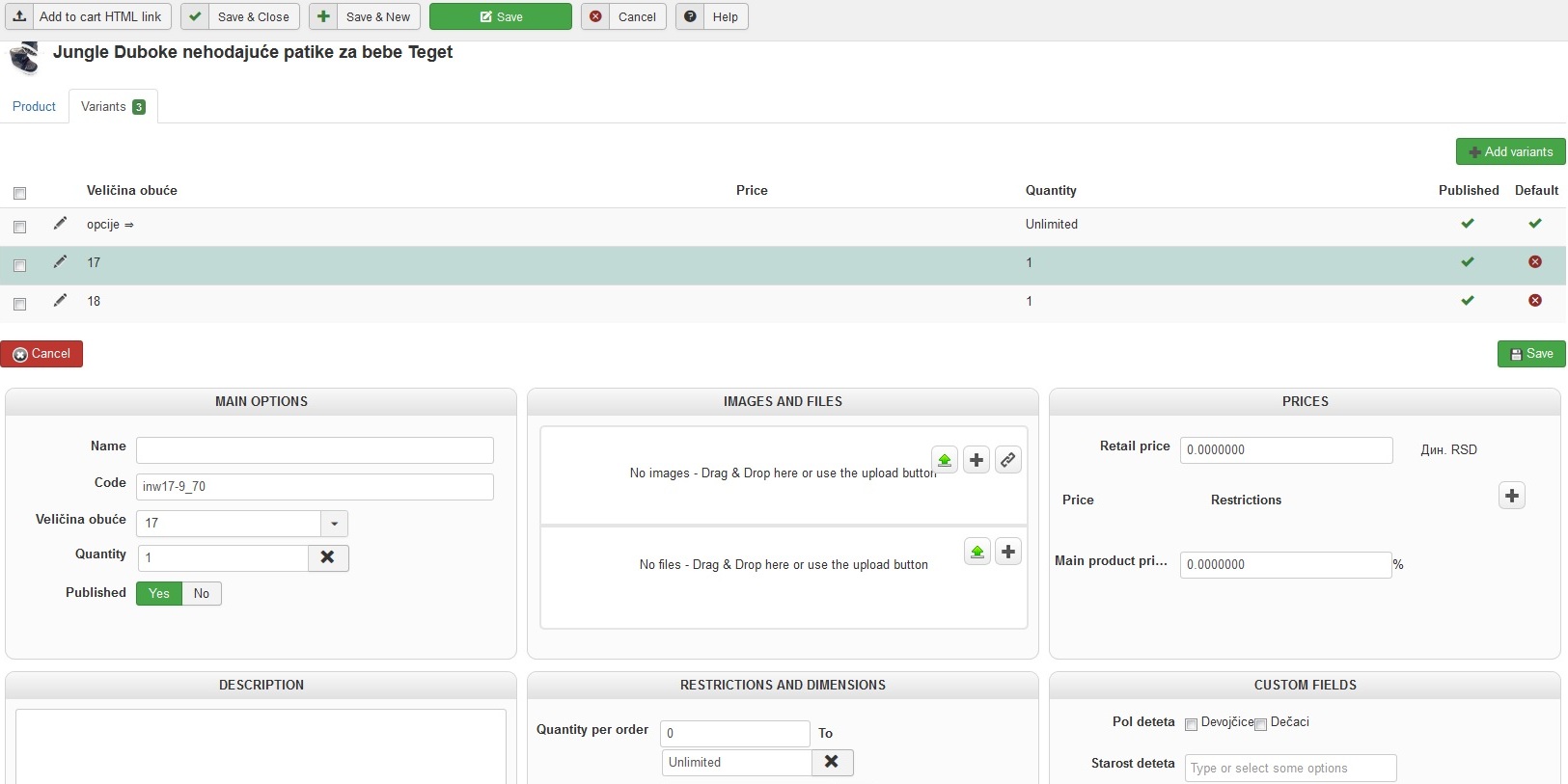Toggle published checkmark for variant 17
The height and width of the screenshot is (784, 1568).
point(1468,262)
